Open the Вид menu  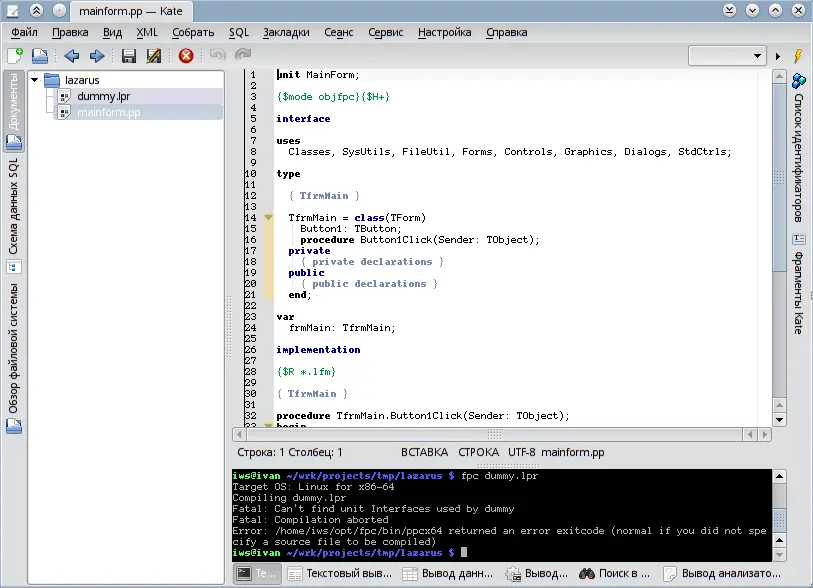[x=112, y=32]
